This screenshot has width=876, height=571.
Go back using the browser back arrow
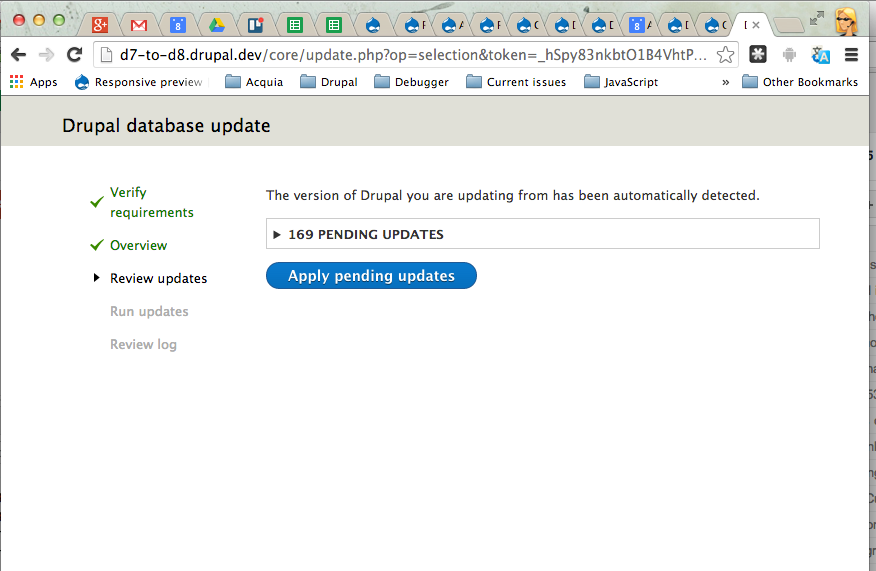pos(18,55)
